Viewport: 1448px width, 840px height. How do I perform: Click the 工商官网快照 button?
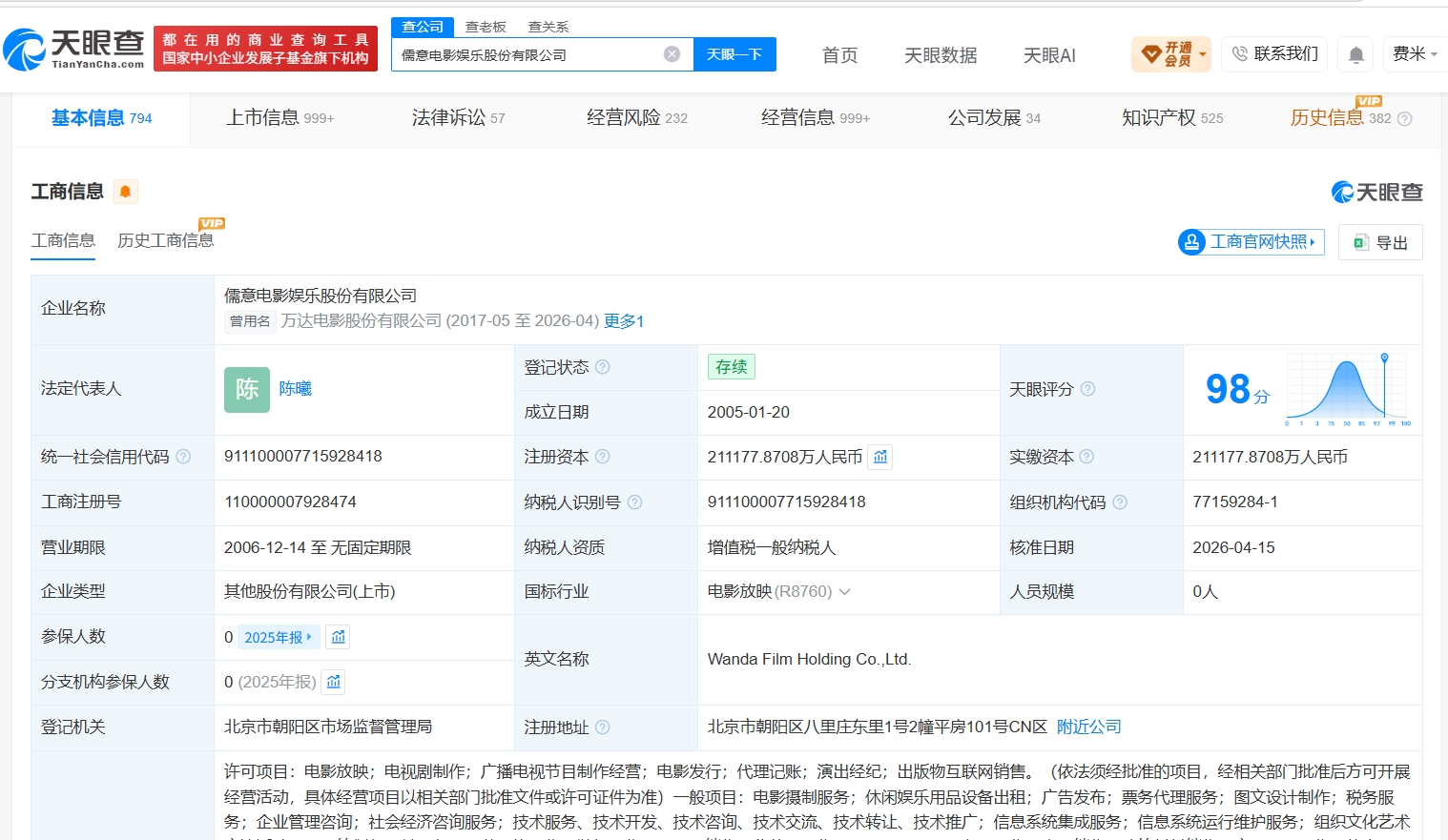(1251, 242)
